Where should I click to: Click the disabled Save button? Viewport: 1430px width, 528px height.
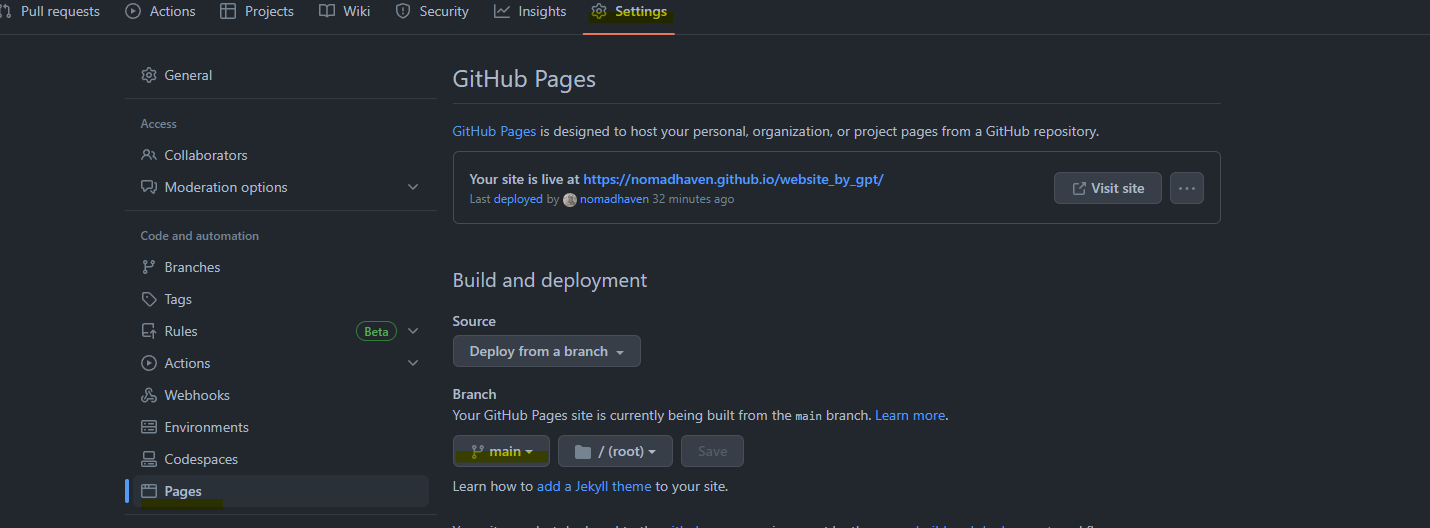pos(712,451)
